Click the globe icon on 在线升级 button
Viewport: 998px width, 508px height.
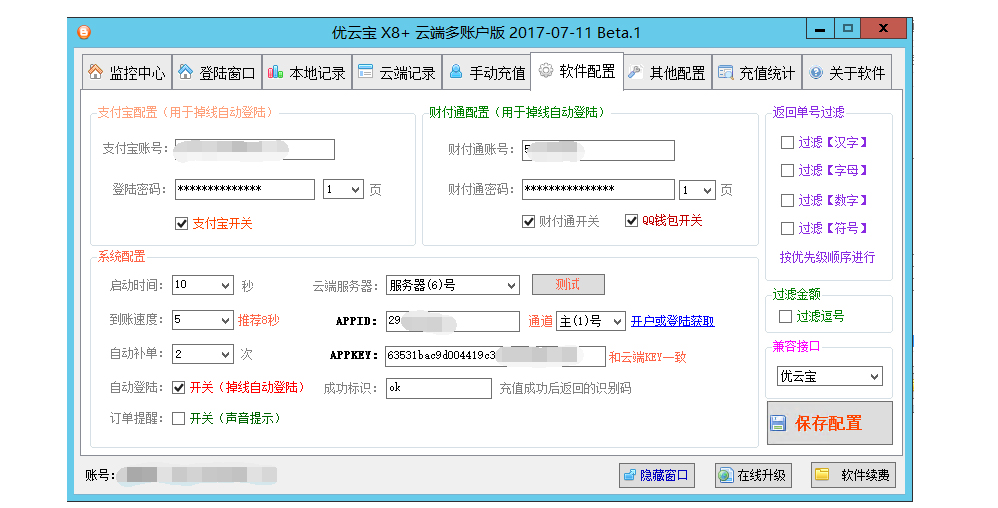pos(725,476)
